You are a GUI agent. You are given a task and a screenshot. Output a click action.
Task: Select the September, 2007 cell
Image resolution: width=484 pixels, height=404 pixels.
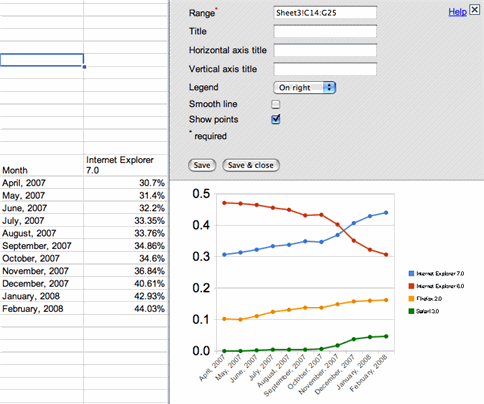[x=42, y=246]
